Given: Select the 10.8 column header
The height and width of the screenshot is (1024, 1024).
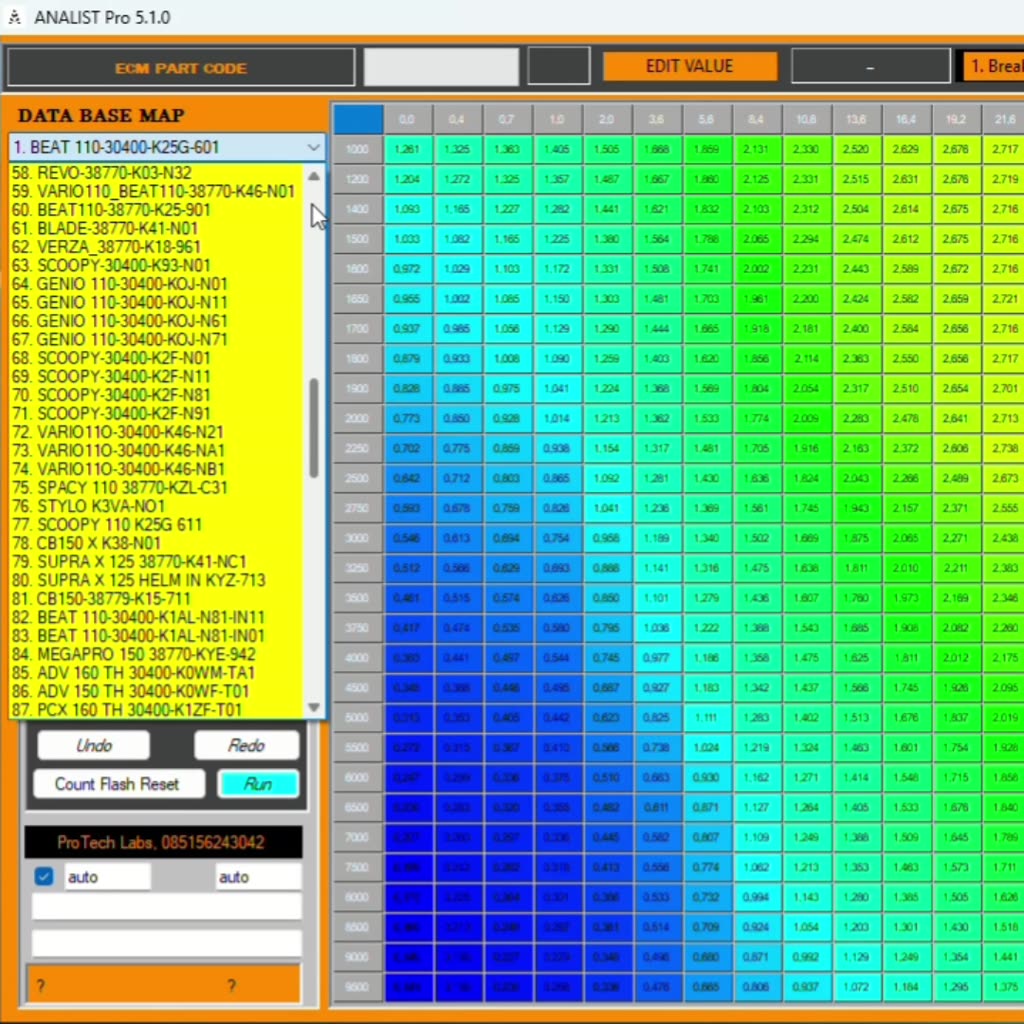Looking at the screenshot, I should coord(806,120).
